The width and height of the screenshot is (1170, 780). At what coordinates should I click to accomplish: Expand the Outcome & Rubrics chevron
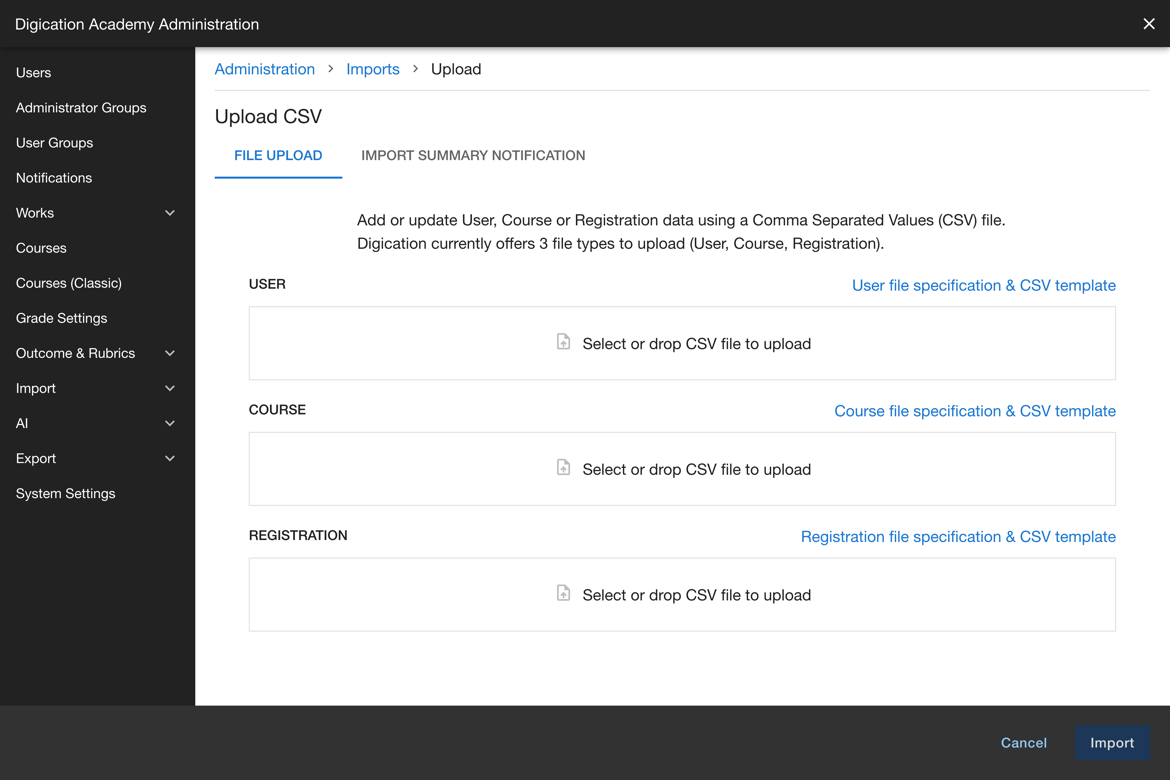tap(170, 353)
